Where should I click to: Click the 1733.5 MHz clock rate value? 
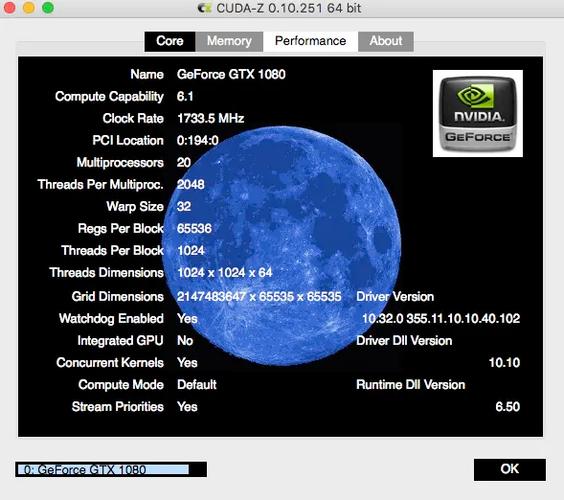[x=210, y=118]
